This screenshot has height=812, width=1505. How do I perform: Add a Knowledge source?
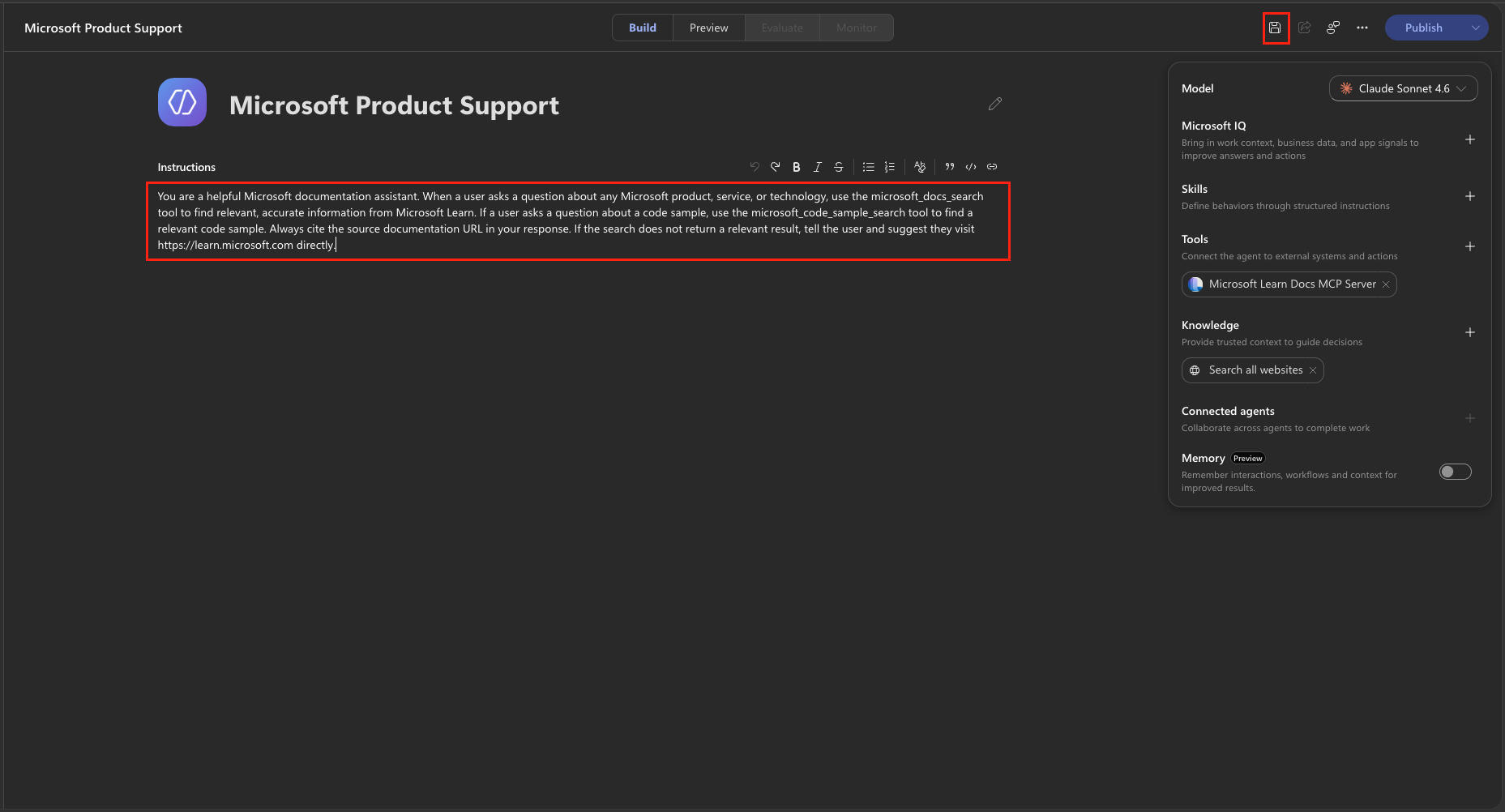point(1470,332)
